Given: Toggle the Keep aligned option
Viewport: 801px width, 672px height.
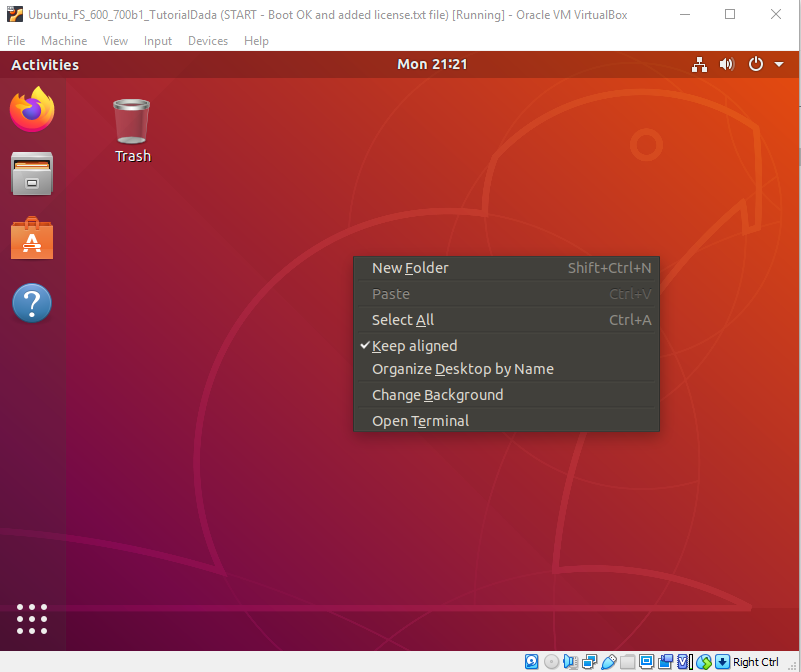Looking at the screenshot, I should 414,346.
